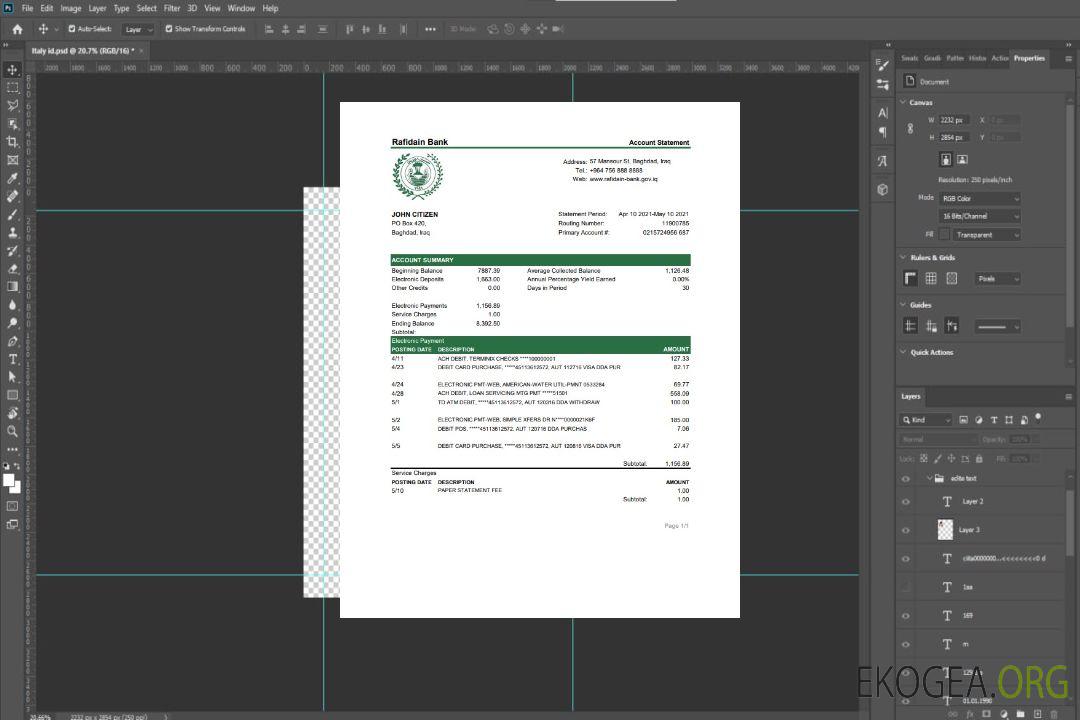Click the canvas Width input field
The width and height of the screenshot is (1080, 720).
pos(955,120)
